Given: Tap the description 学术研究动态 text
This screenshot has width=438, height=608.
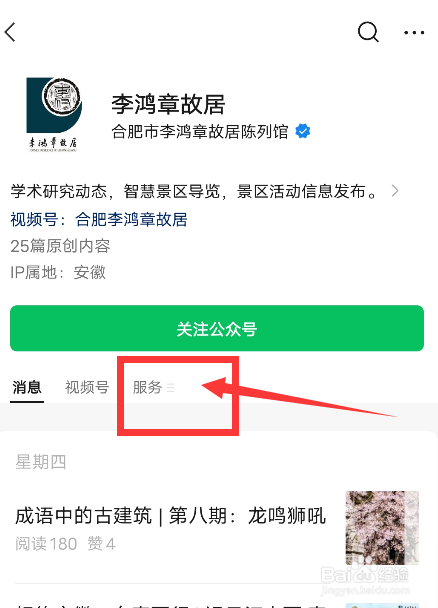Looking at the screenshot, I should pyautogui.click(x=193, y=191).
